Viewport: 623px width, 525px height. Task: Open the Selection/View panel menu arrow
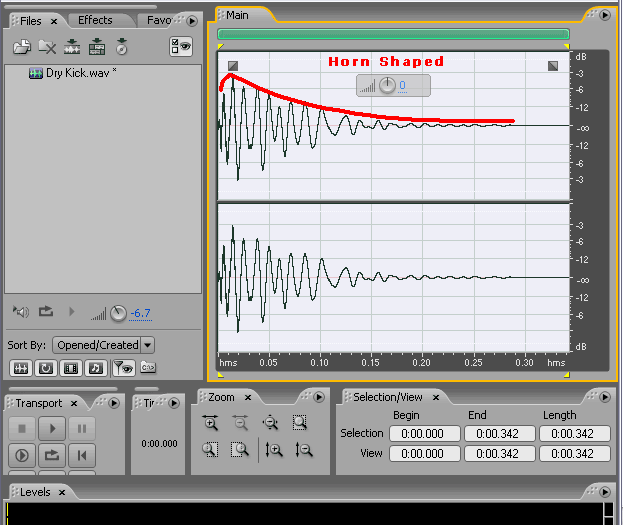pyautogui.click(x=605, y=397)
